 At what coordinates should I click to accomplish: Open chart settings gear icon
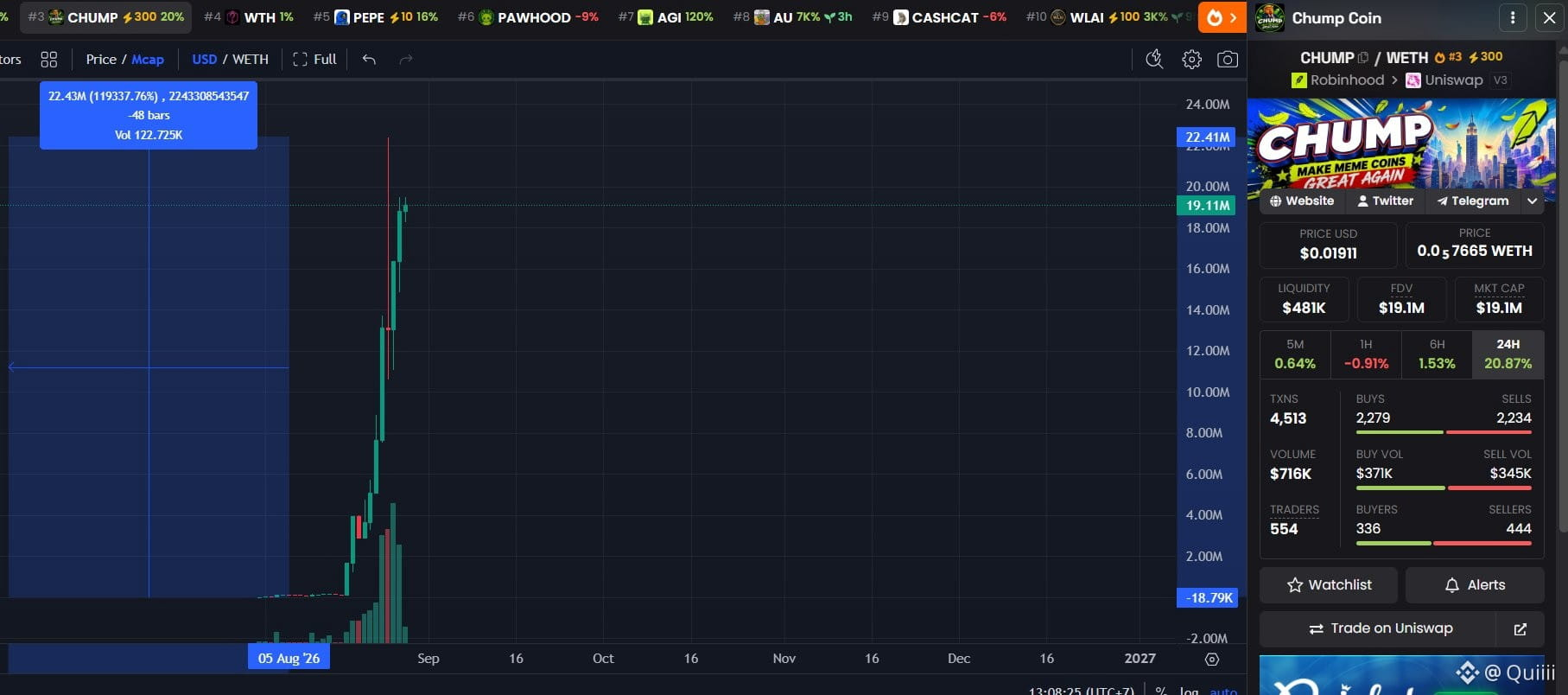coord(1191,59)
